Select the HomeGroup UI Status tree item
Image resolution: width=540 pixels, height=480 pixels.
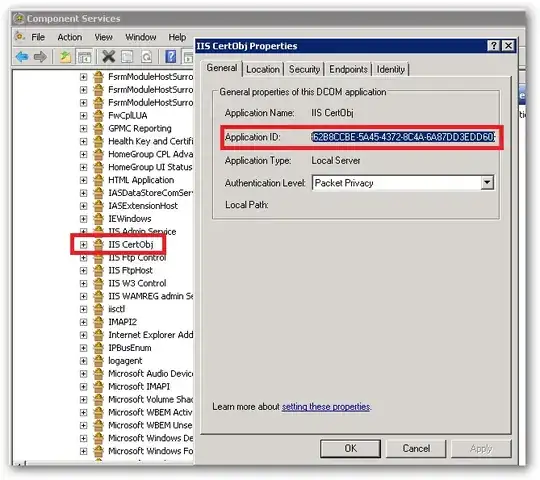[150, 167]
